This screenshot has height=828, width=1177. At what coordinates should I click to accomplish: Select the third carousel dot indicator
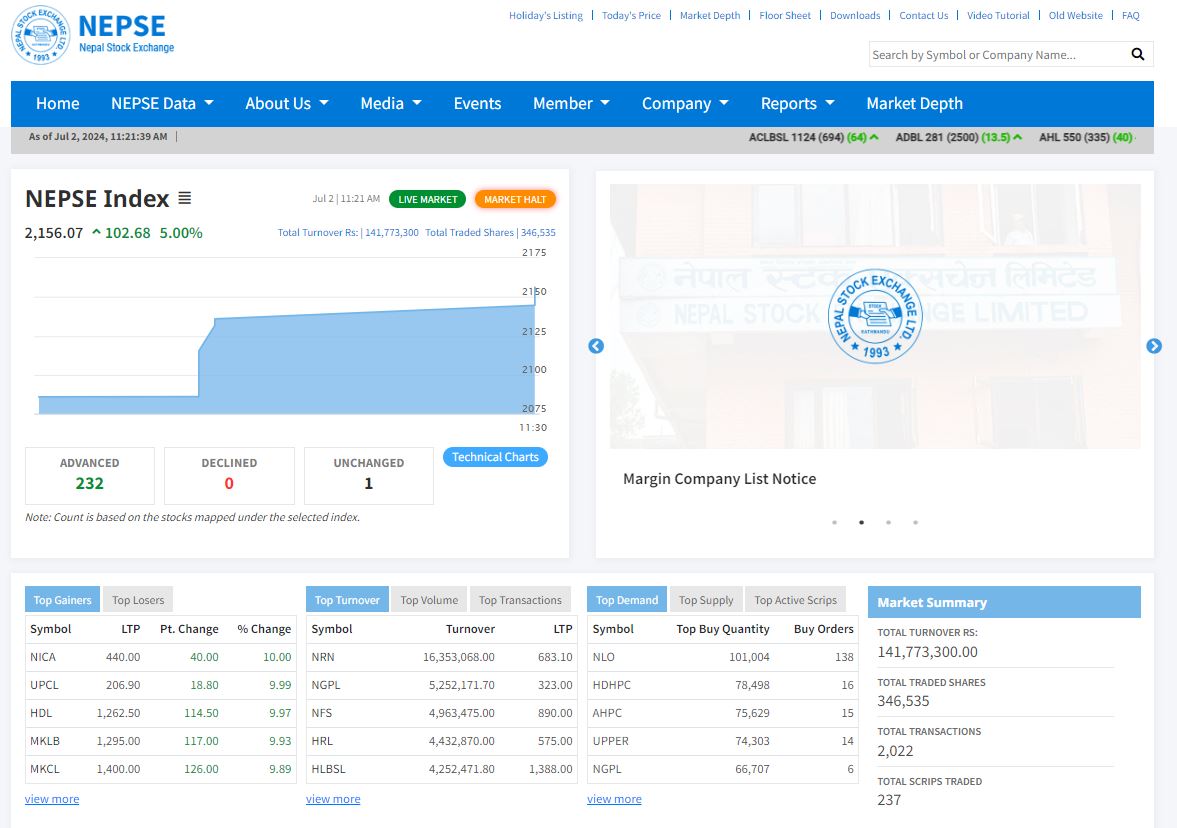(x=888, y=522)
